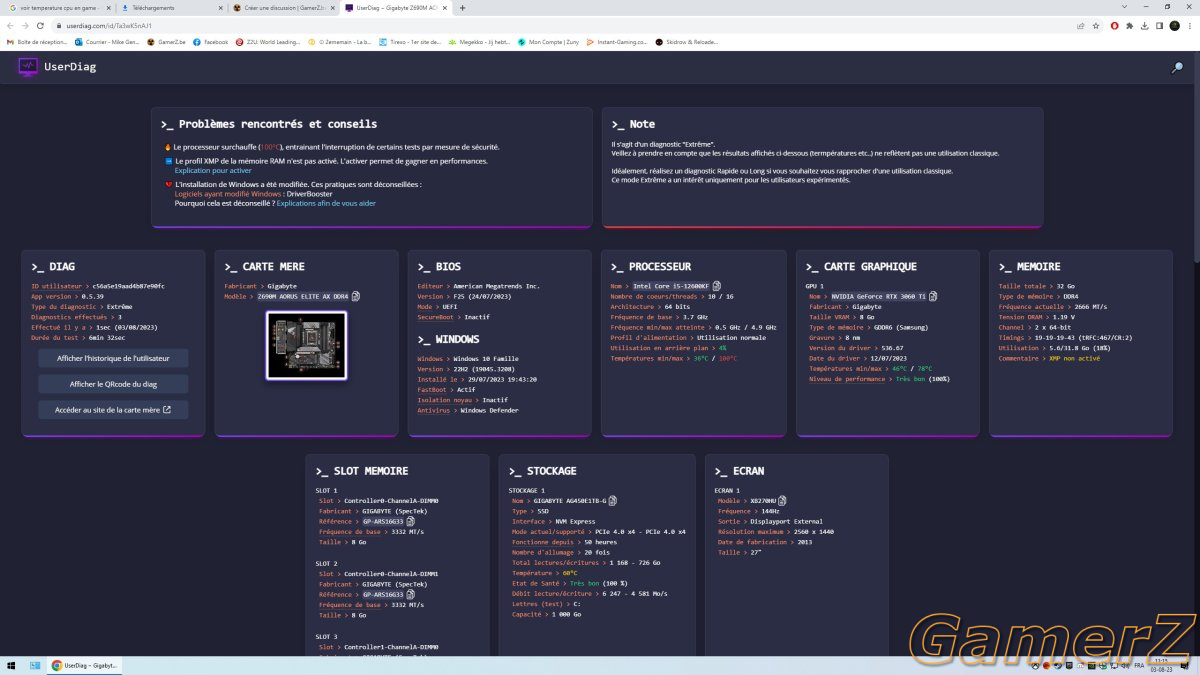
Task: Open Boîte de réception Gmail bookmark
Action: tap(39, 42)
